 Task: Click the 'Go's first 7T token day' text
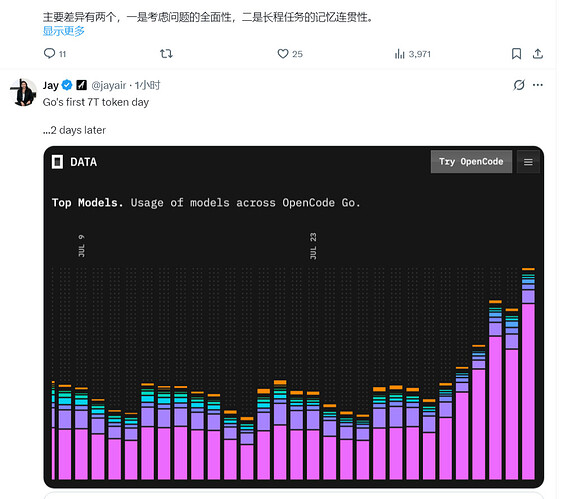click(x=96, y=102)
